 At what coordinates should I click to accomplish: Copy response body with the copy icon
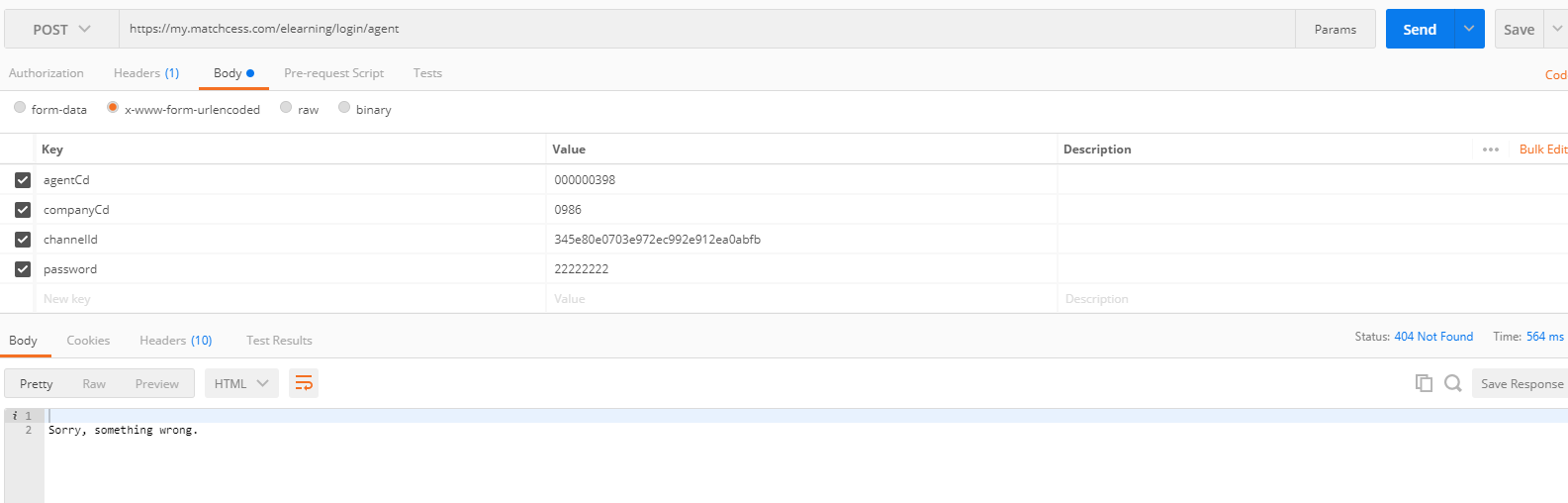pos(1424,383)
